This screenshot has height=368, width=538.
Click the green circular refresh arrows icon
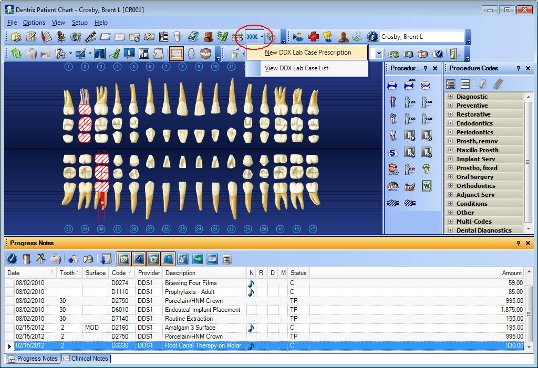pos(16,54)
